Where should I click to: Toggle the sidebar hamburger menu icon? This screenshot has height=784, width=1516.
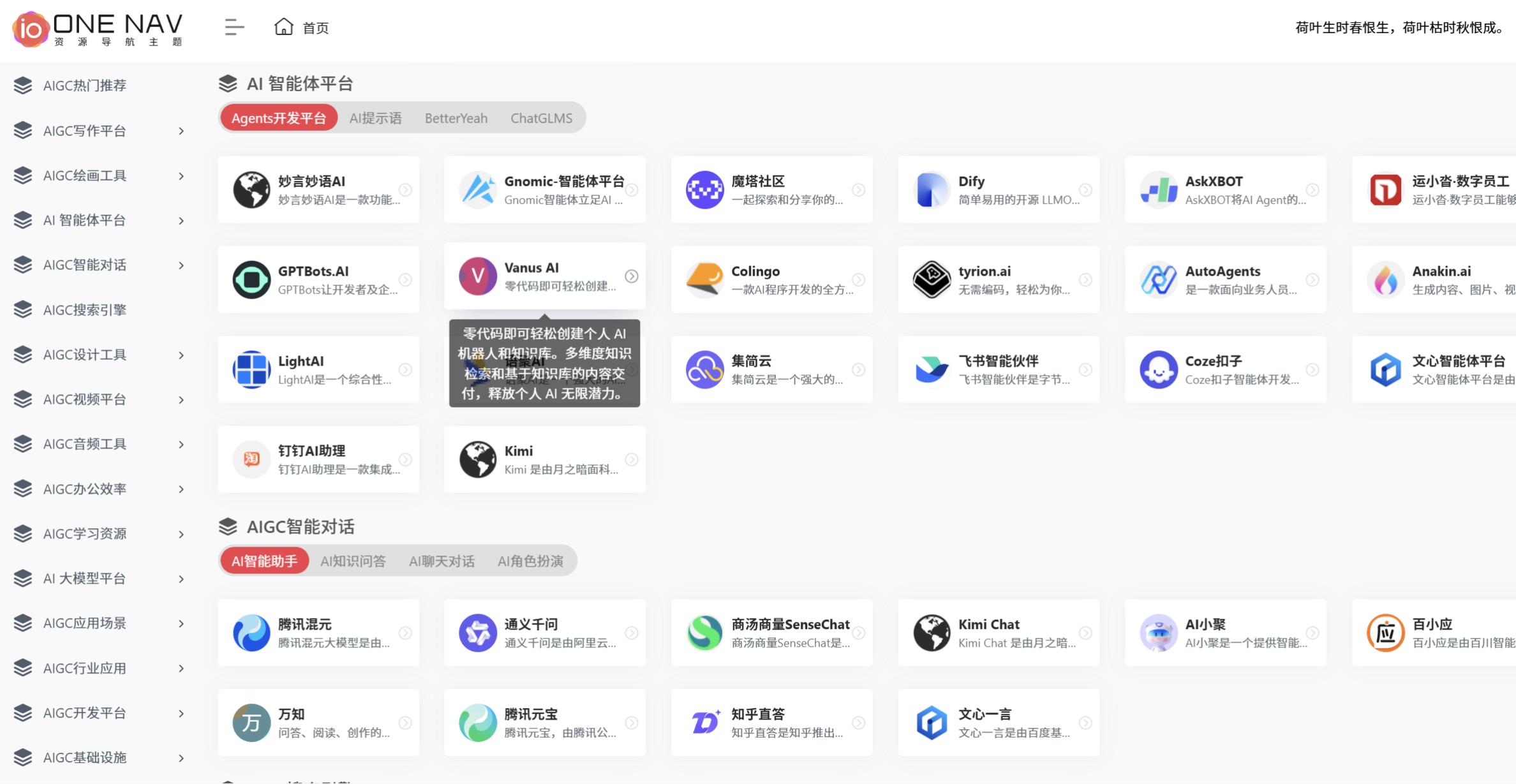[234, 27]
